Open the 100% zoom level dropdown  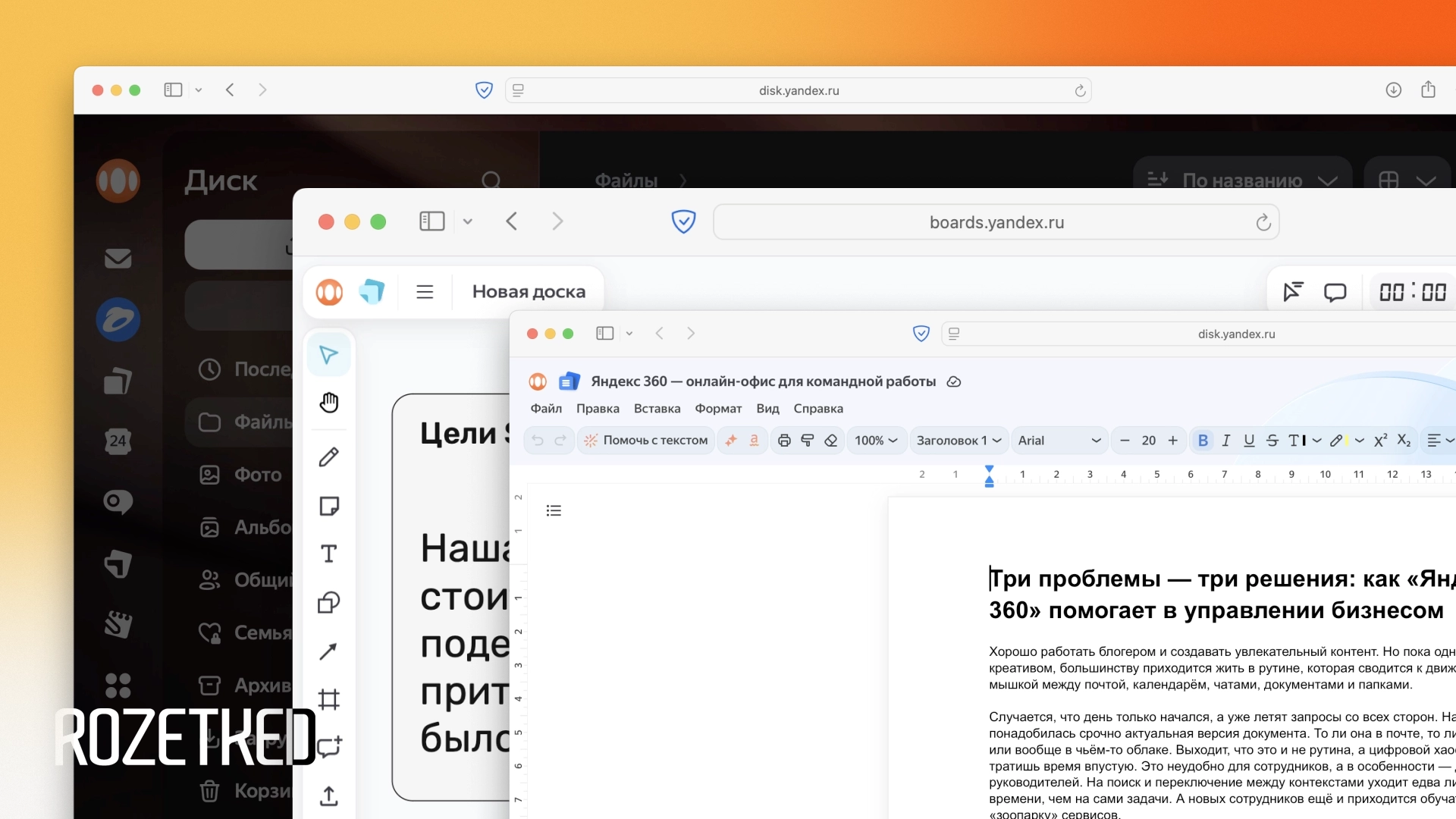(x=874, y=440)
